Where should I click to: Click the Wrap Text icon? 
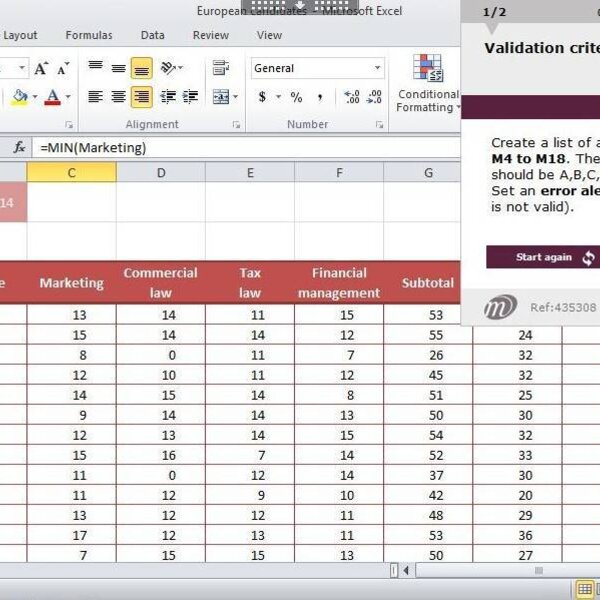[221, 68]
